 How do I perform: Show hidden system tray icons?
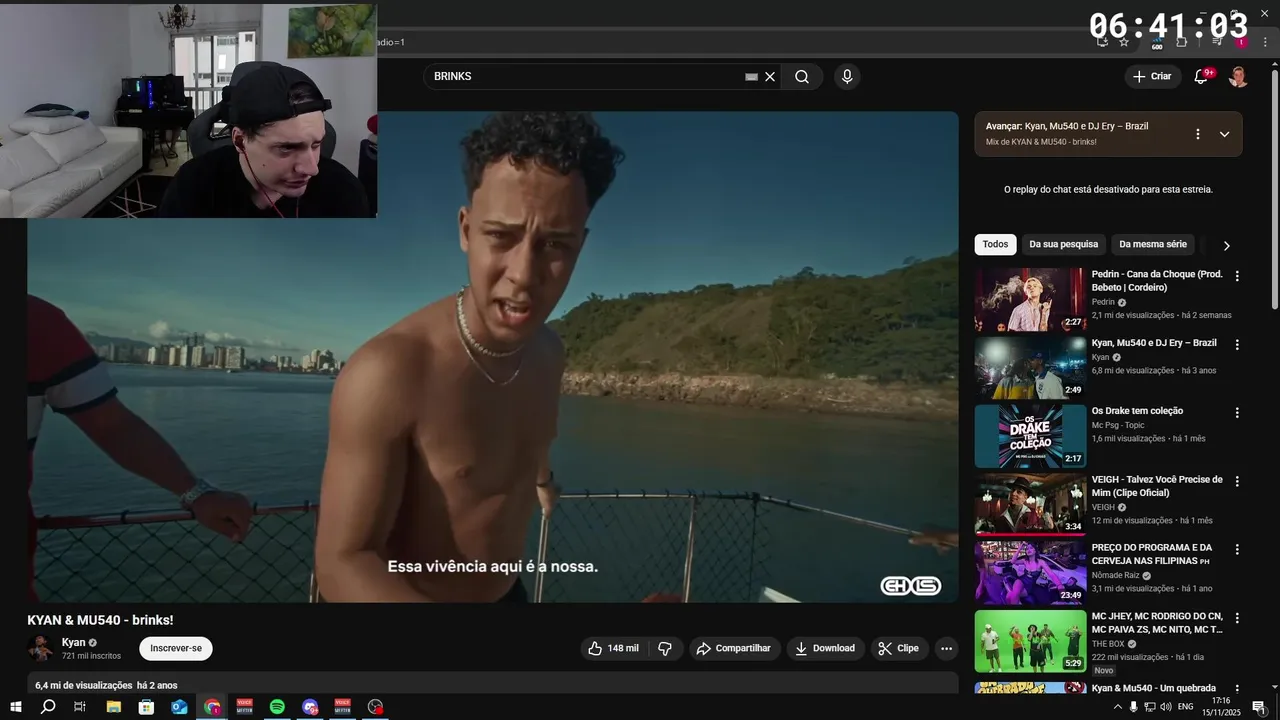pos(1117,707)
